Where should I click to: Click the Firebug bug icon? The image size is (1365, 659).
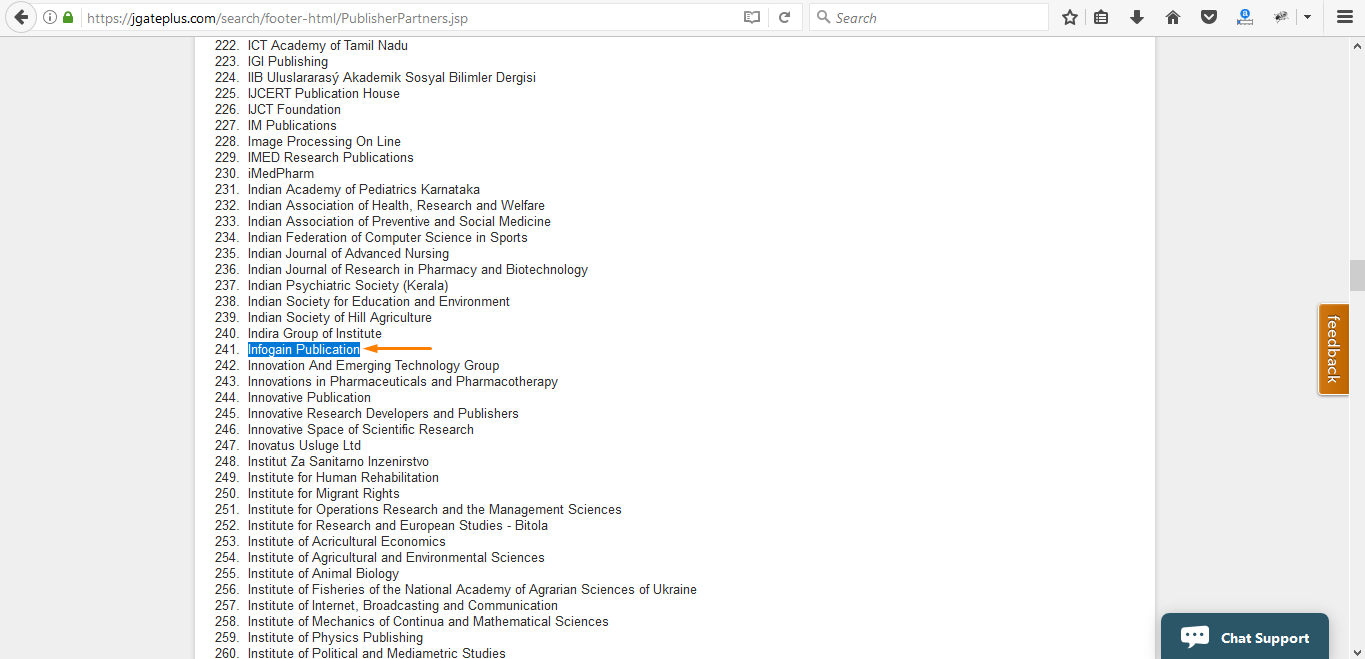pos(1280,18)
